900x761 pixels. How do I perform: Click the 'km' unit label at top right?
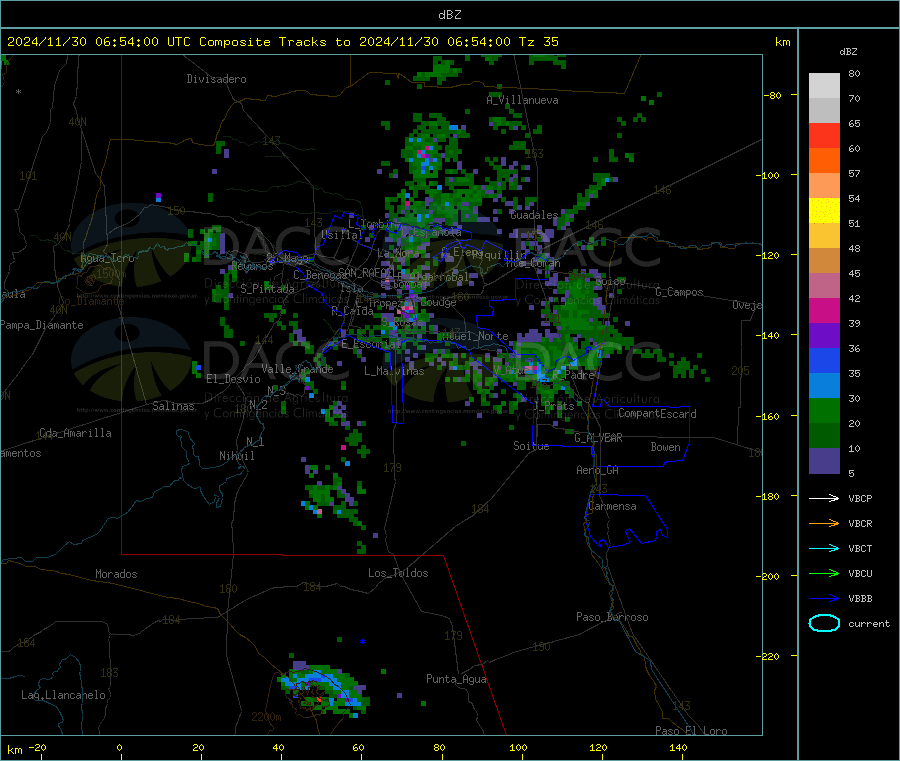pos(782,42)
